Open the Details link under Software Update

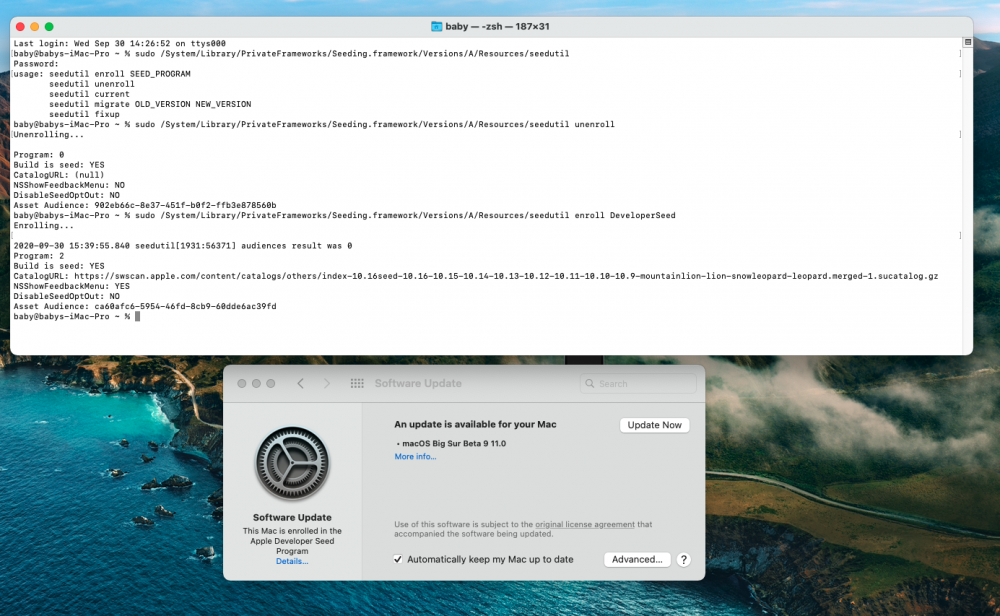click(x=292, y=561)
